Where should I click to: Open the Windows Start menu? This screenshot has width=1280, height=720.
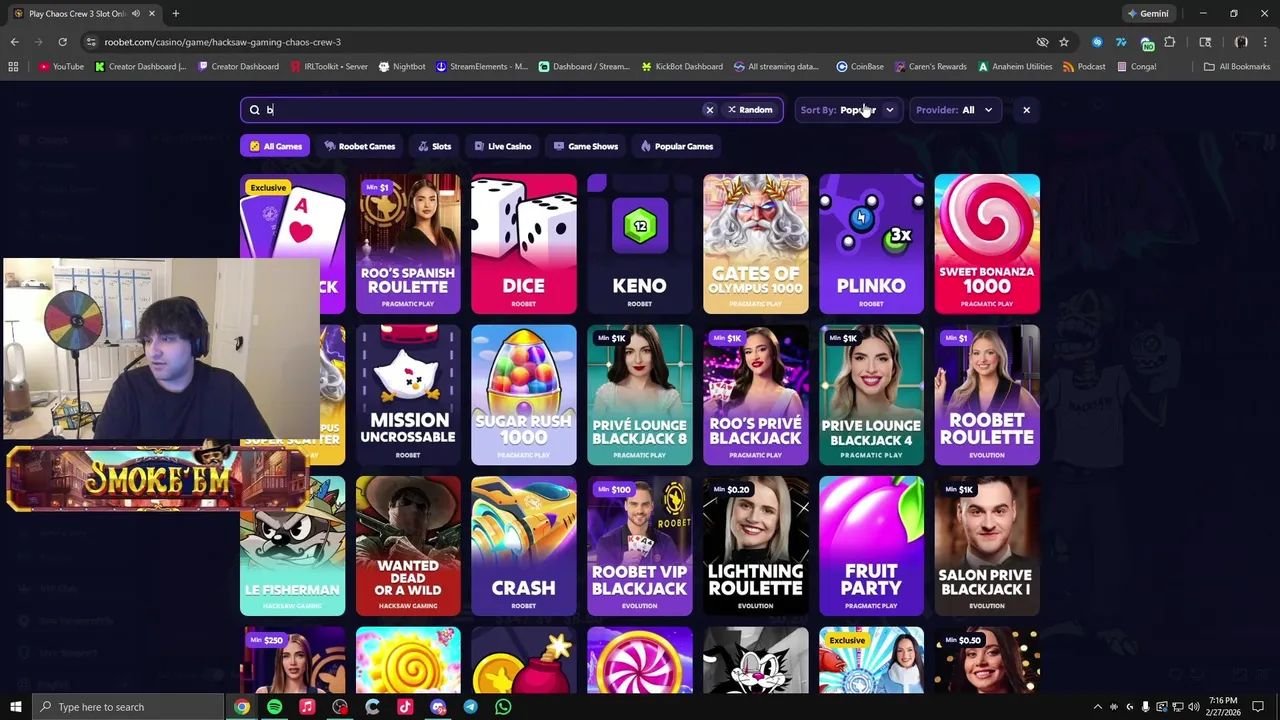(15, 707)
